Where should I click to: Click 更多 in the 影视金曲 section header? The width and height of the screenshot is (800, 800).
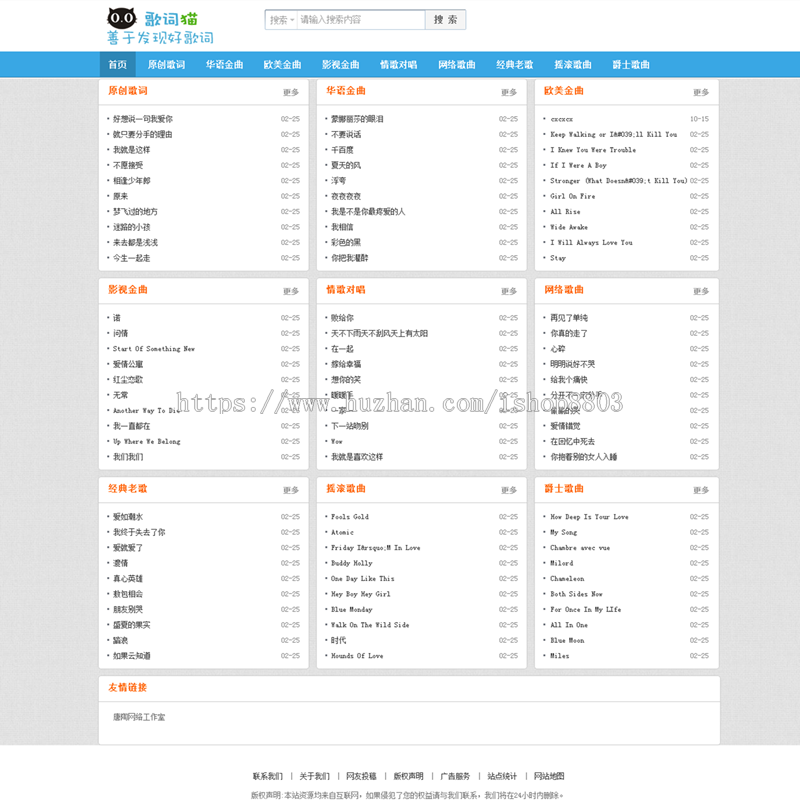pyautogui.click(x=291, y=291)
